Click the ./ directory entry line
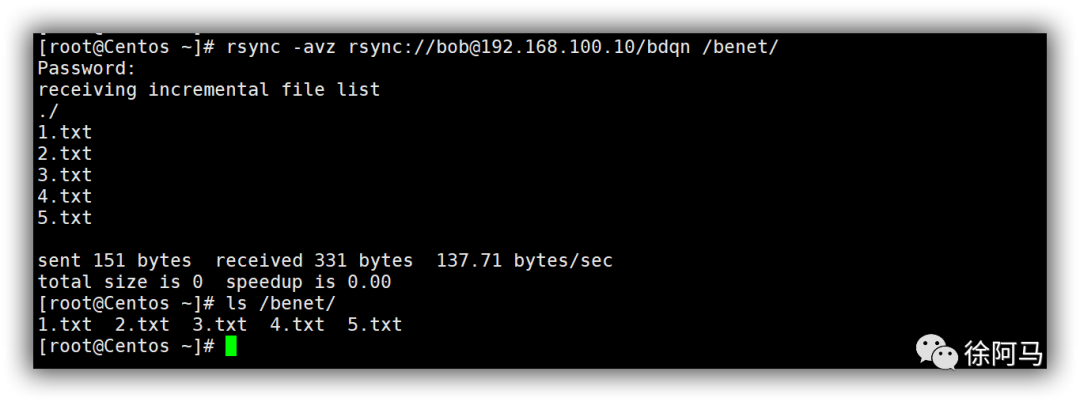The image size is (1080, 402). (49, 112)
